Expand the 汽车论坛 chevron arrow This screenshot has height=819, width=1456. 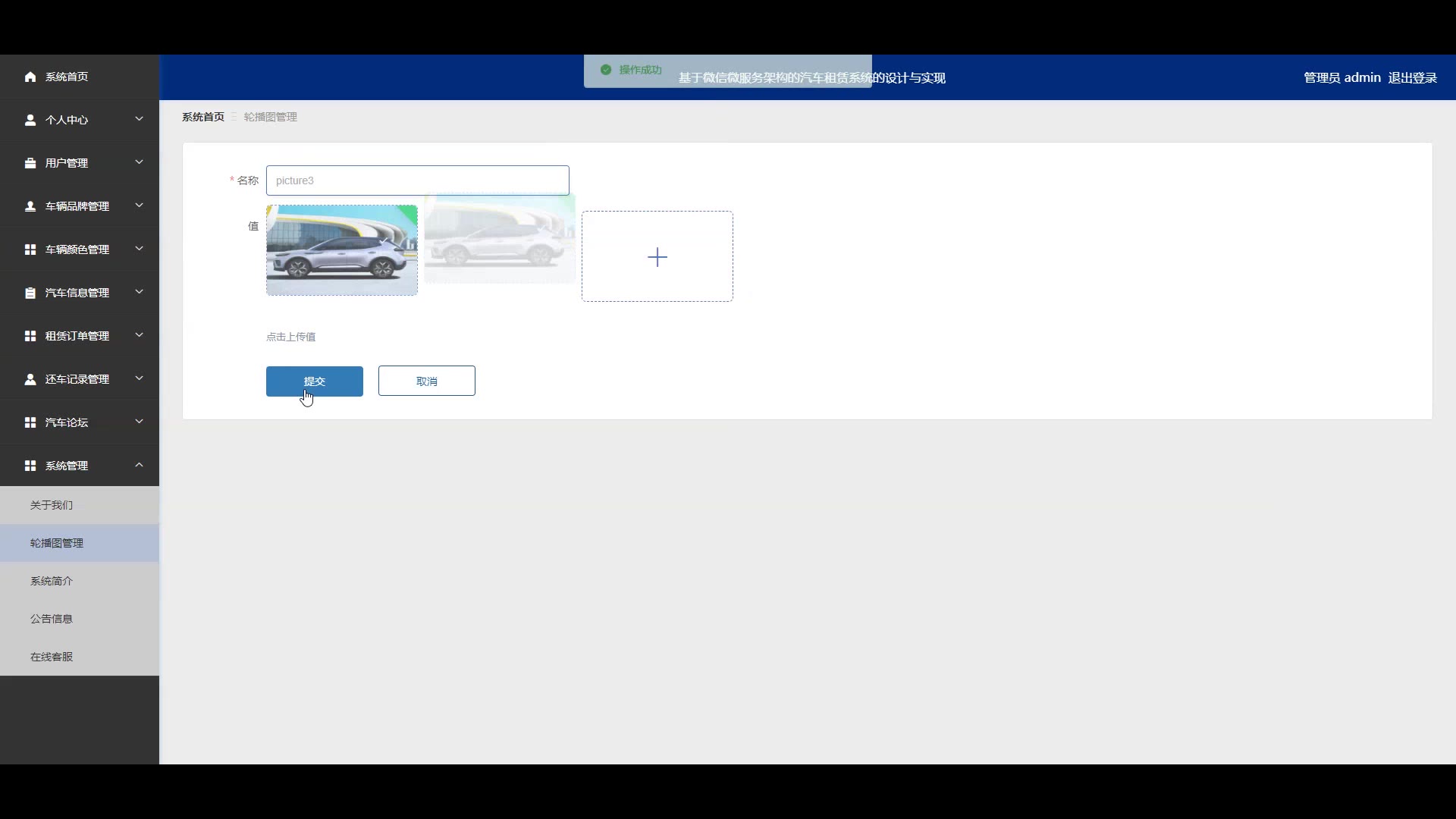coord(139,422)
